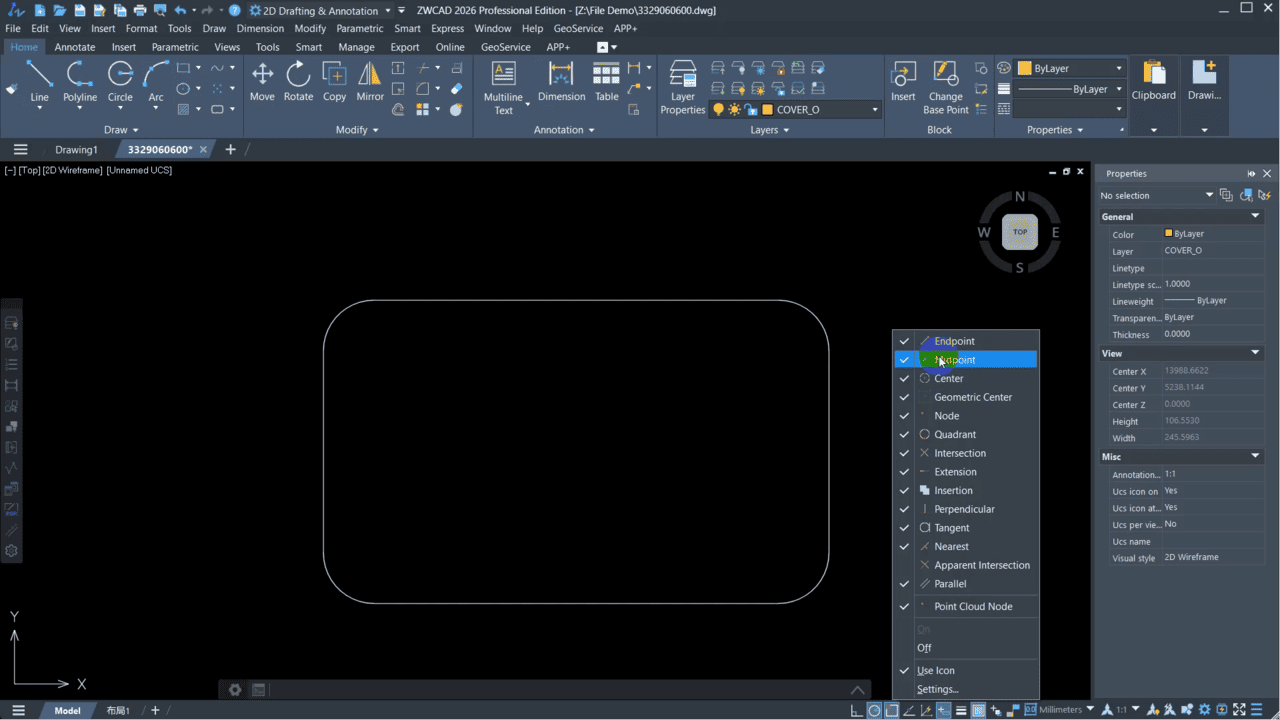Select the Line tool
Screen dimensions: 1280x720
[x=39, y=82]
